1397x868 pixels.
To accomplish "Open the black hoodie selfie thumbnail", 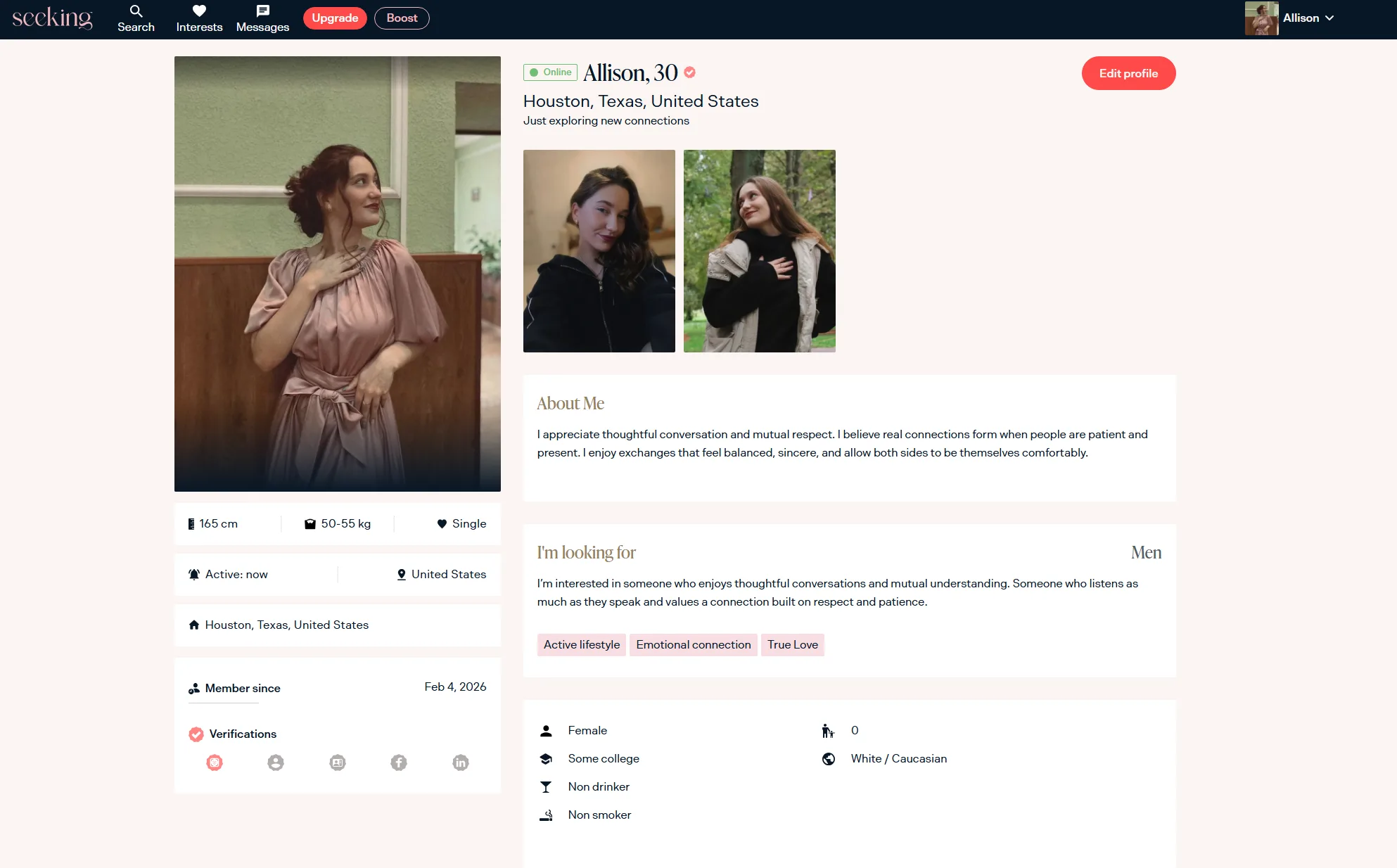I will 599,251.
